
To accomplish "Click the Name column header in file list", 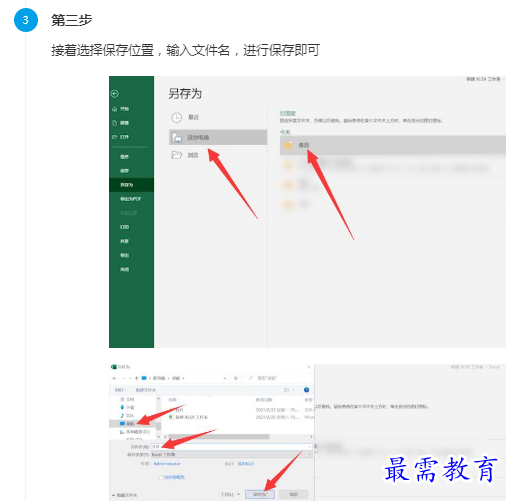I will 172,400.
